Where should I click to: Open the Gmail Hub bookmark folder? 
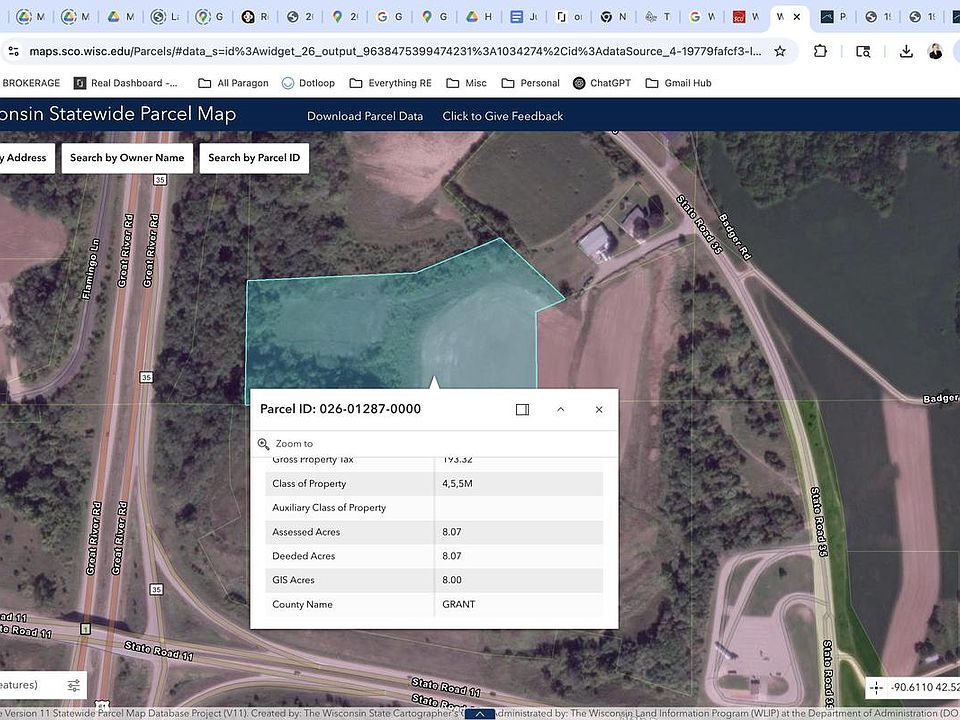coord(678,83)
